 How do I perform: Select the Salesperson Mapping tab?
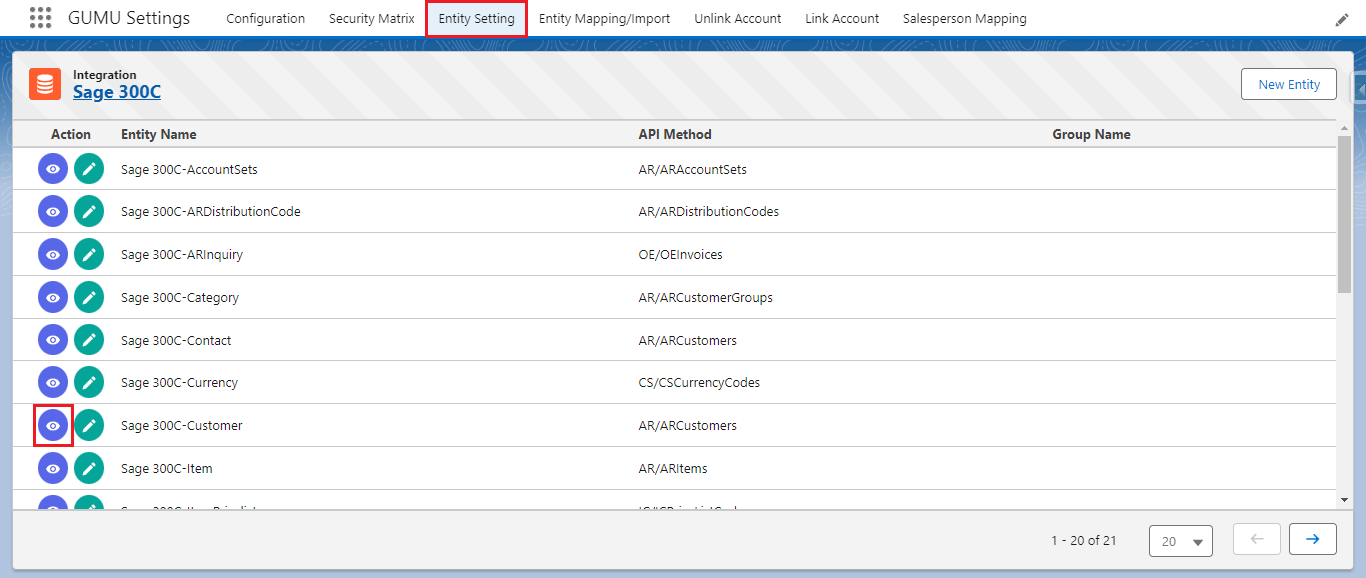[x=964, y=18]
